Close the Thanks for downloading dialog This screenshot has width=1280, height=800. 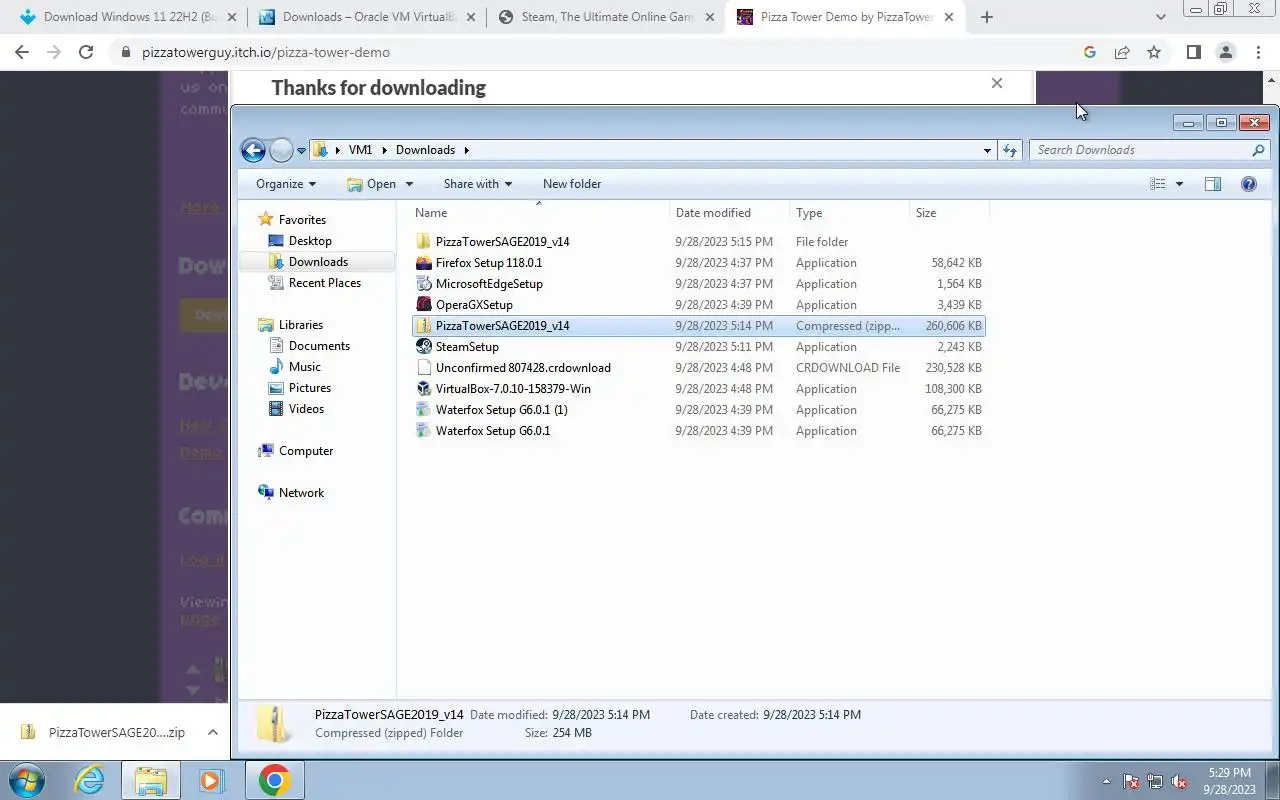click(x=997, y=83)
